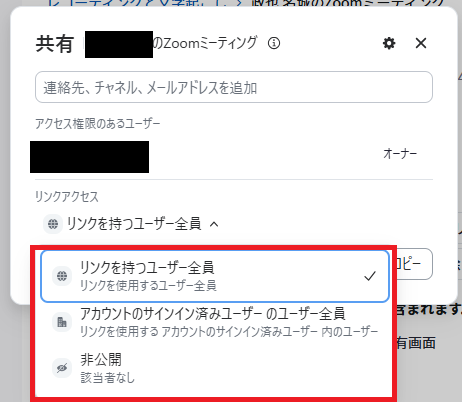This screenshot has height=402, width=462.
Task: Click リンクアクセス section label
Action: (67, 197)
